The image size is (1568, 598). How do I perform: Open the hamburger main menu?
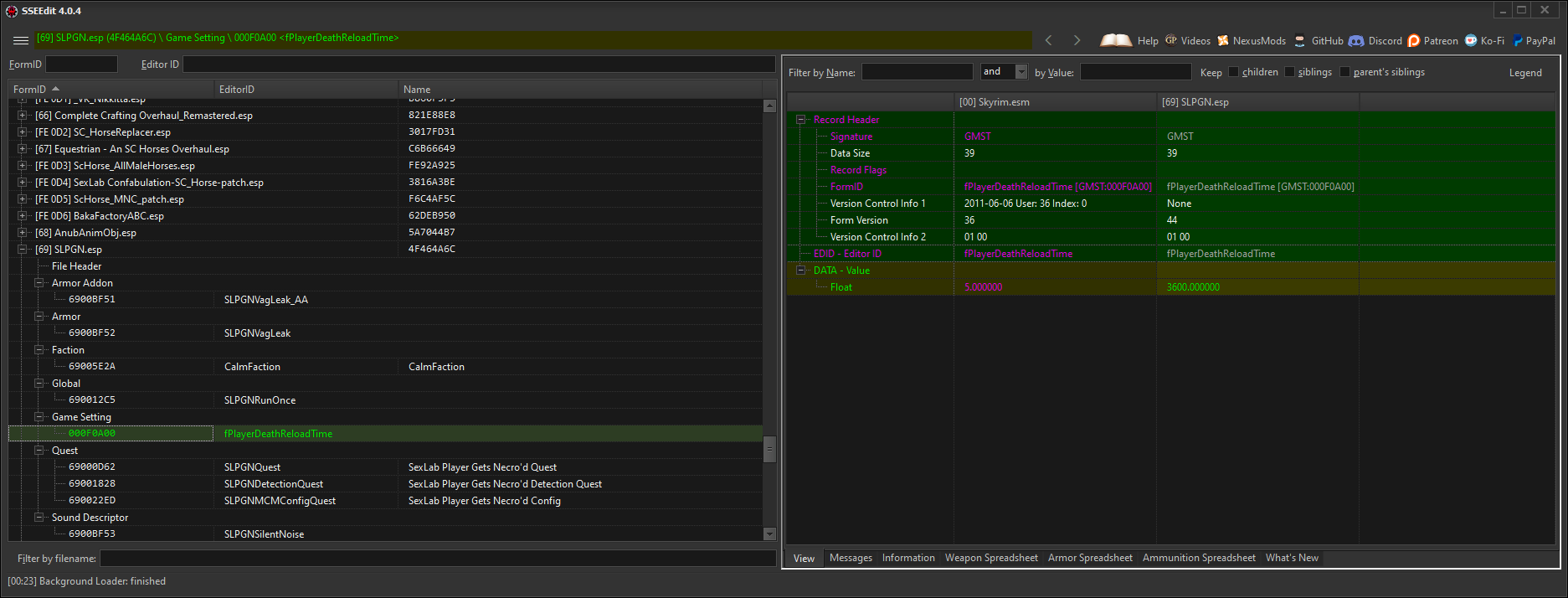pyautogui.click(x=21, y=40)
